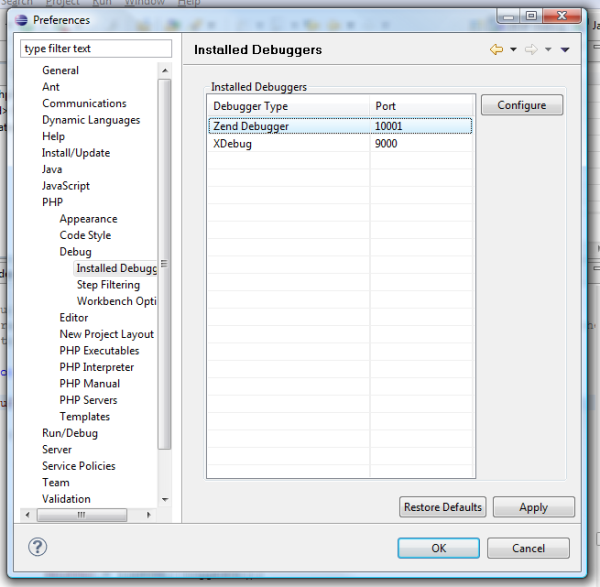Click the Configure button

(522, 105)
